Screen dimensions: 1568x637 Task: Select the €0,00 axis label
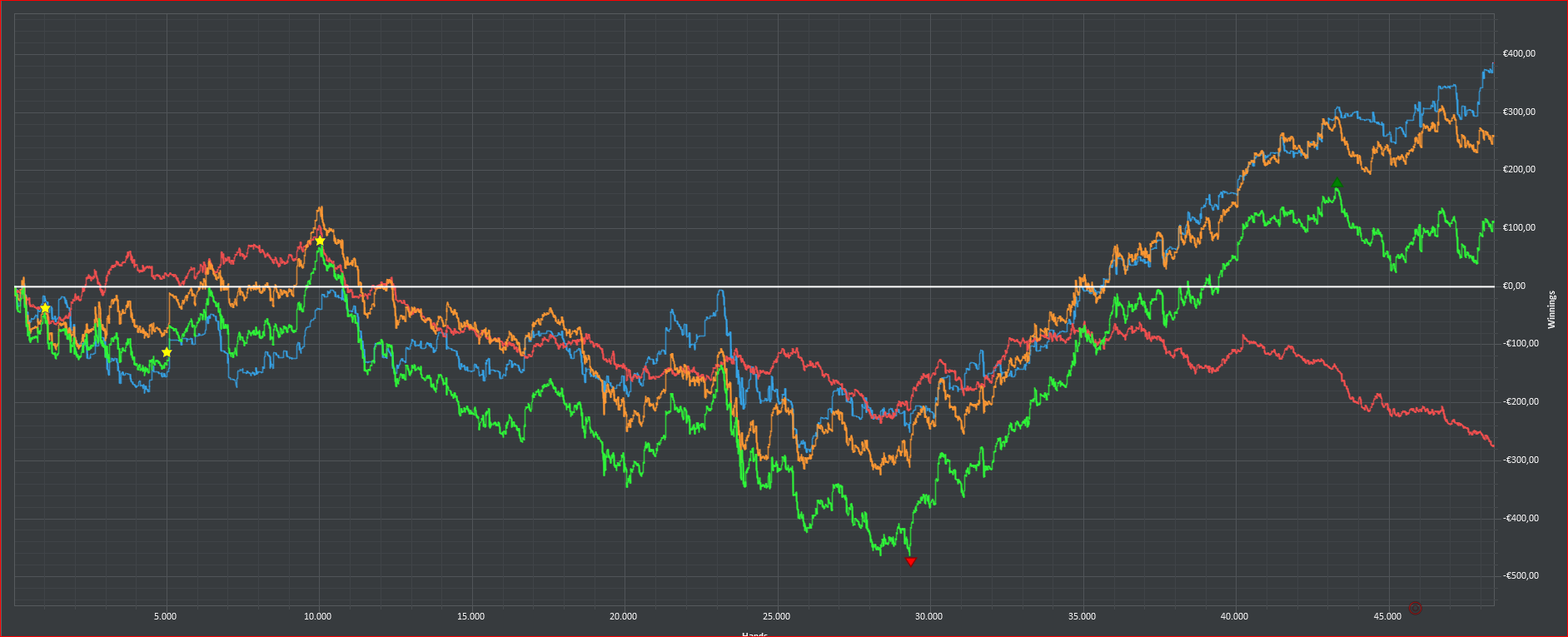[1514, 286]
